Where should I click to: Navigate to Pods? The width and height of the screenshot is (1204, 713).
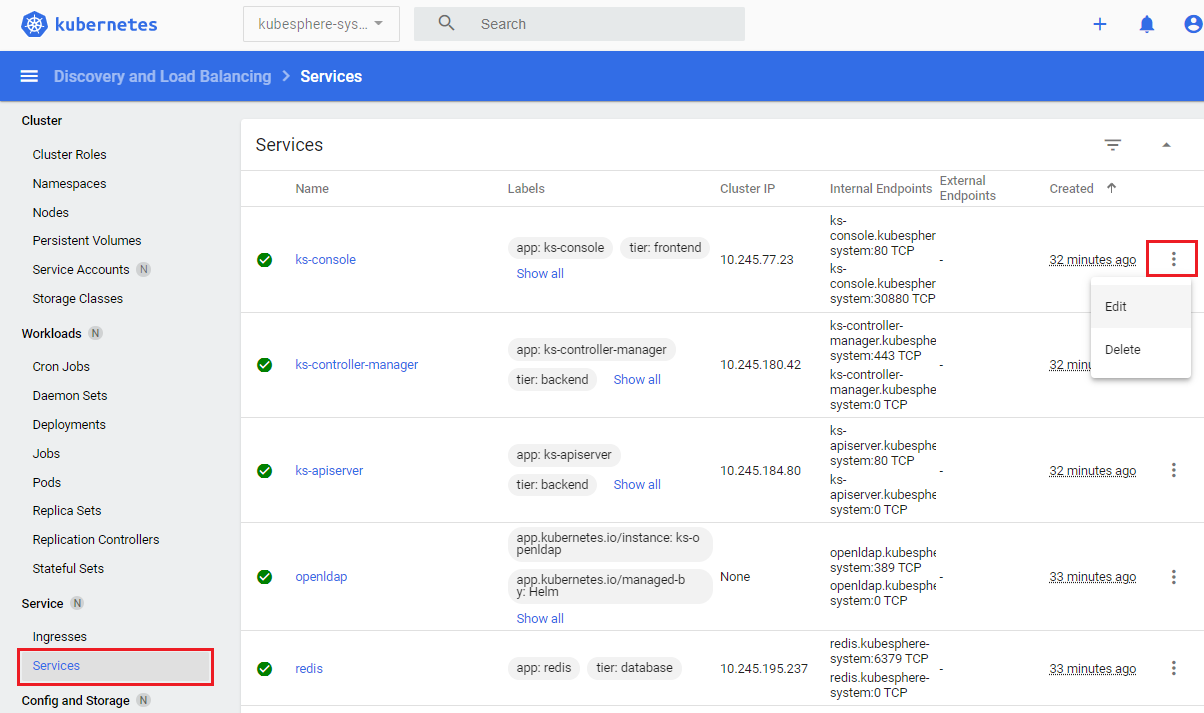tap(47, 482)
